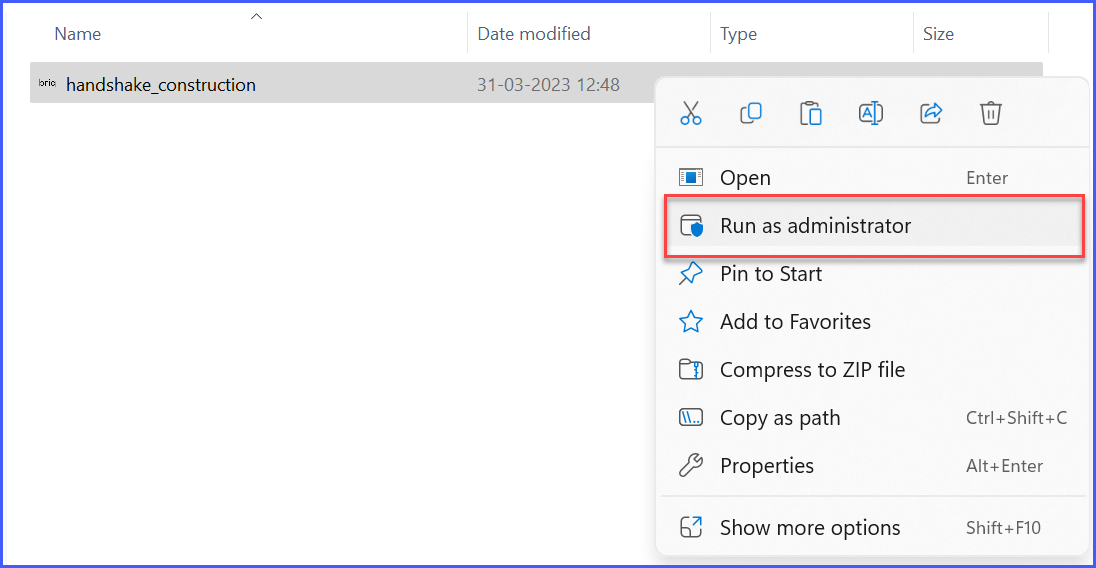Click the wrench icon beside Properties
This screenshot has height=568, width=1096.
(691, 465)
